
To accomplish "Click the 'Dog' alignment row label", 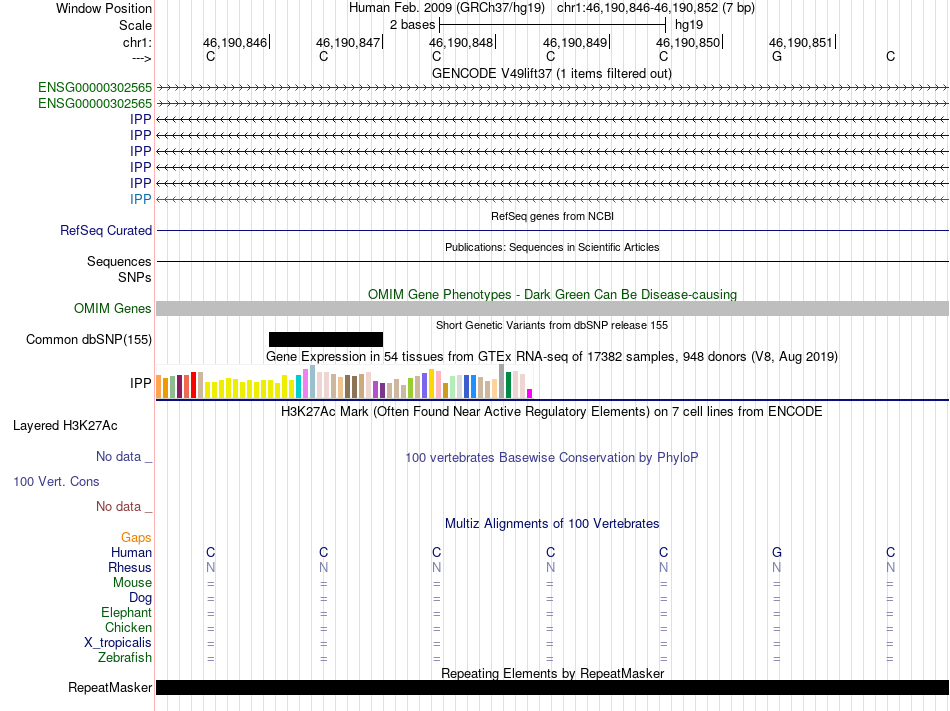I will 140,598.
